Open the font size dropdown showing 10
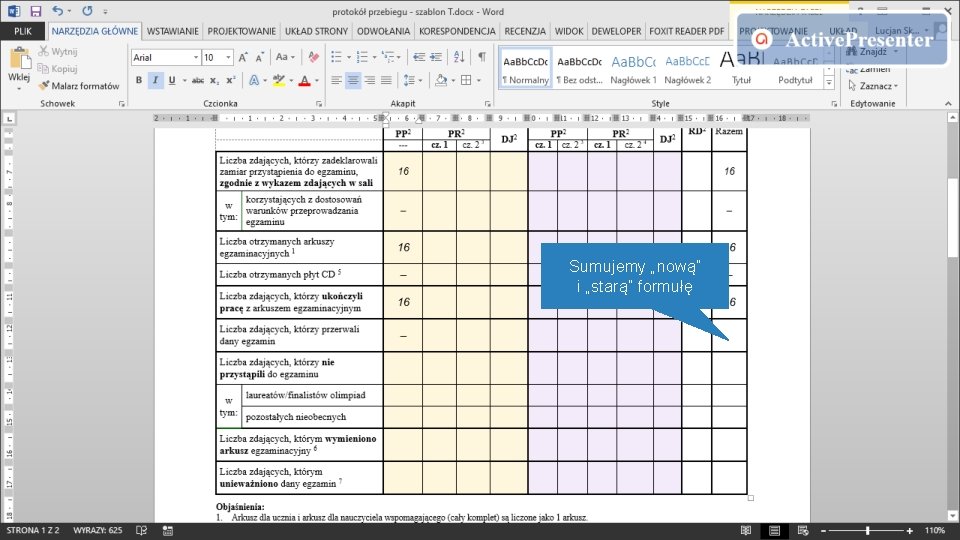Image resolution: width=960 pixels, height=540 pixels. click(228, 57)
